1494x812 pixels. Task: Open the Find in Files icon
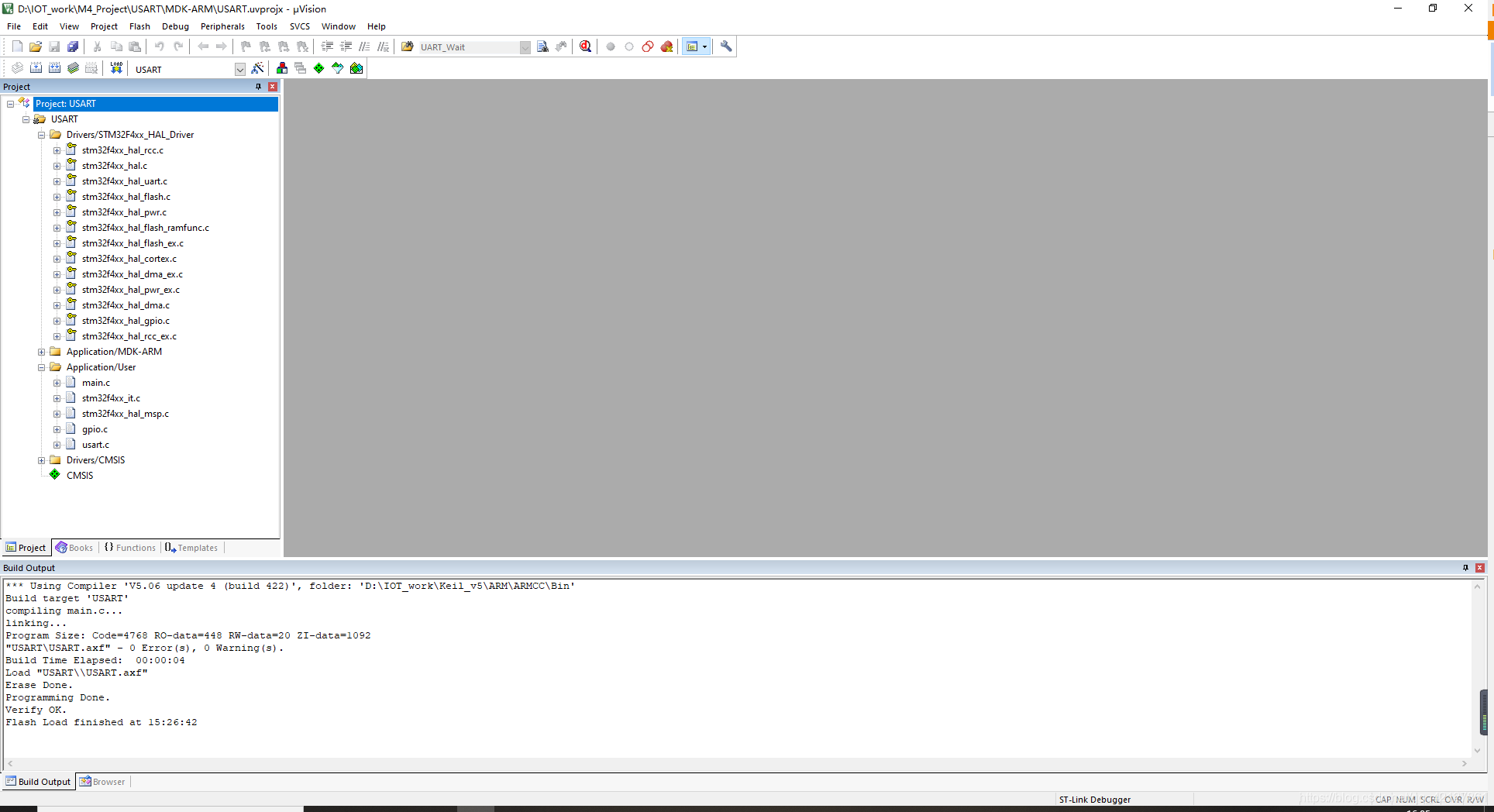click(x=408, y=46)
